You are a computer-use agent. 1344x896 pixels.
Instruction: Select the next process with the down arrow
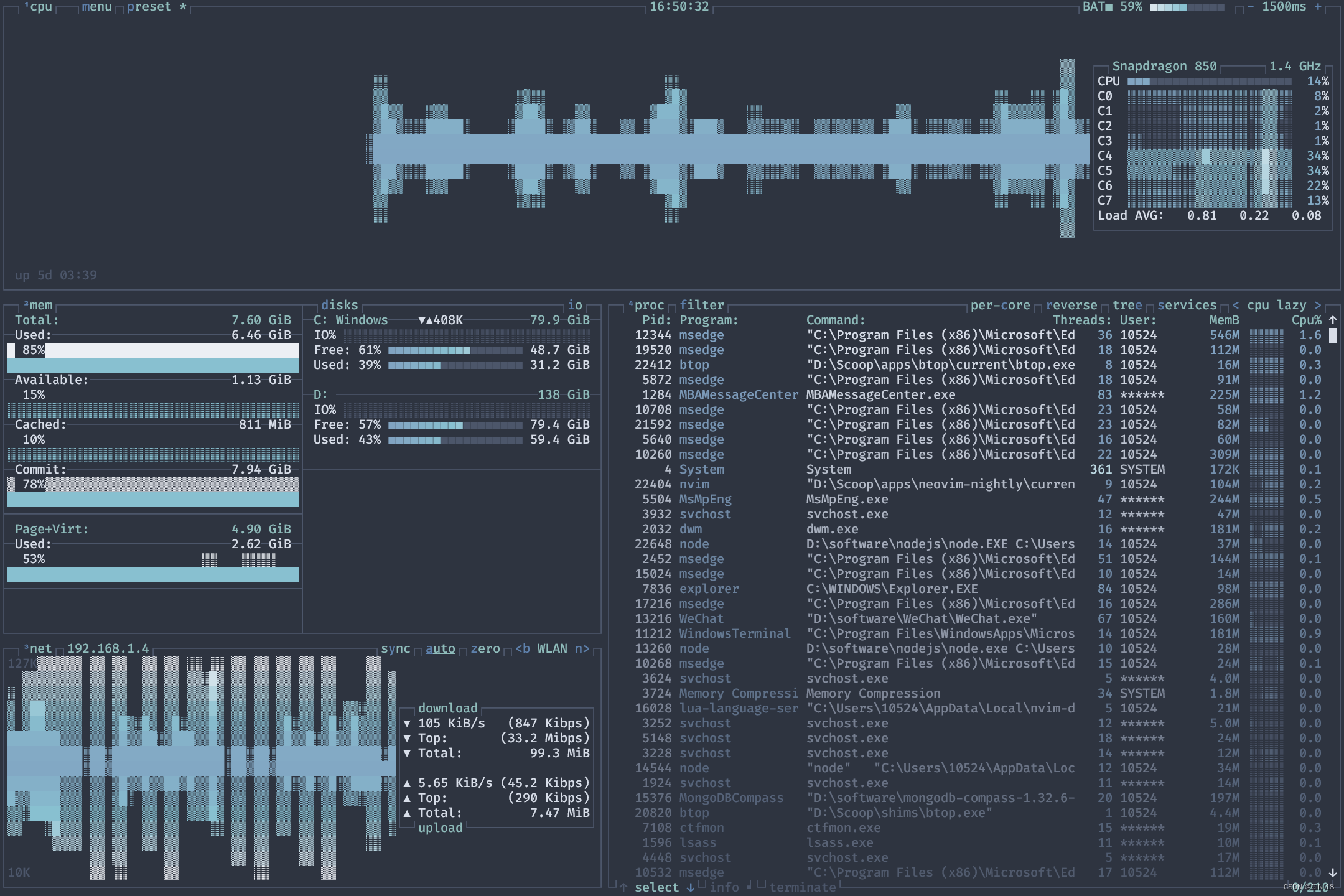click(x=691, y=887)
